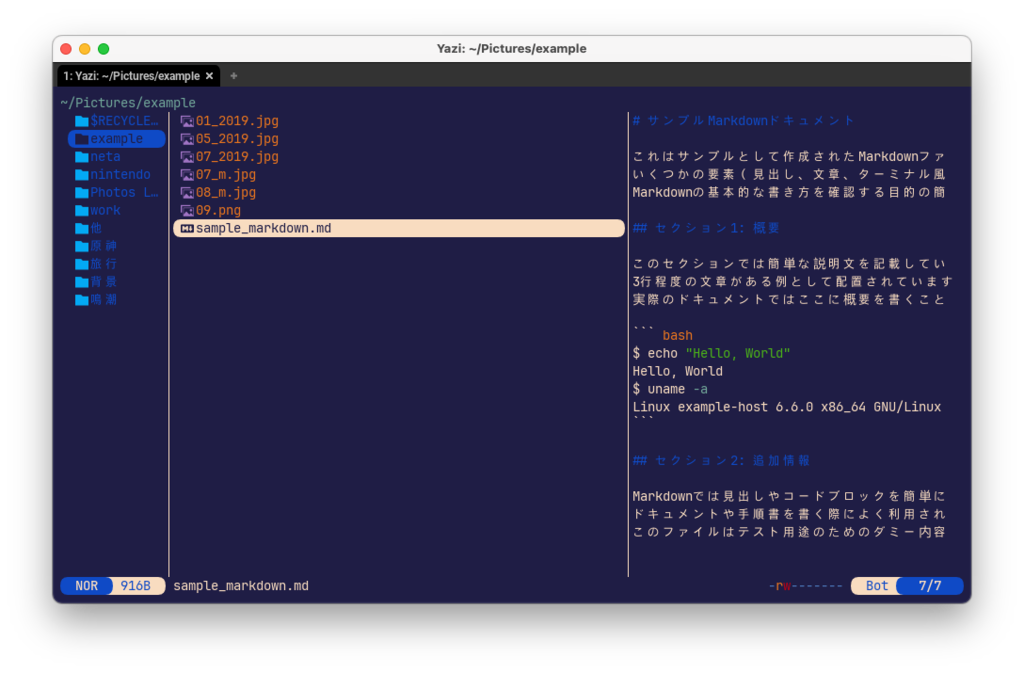The image size is (1024, 673).
Task: Select the 'Photos L…' folder name
Action: [x=124, y=193]
